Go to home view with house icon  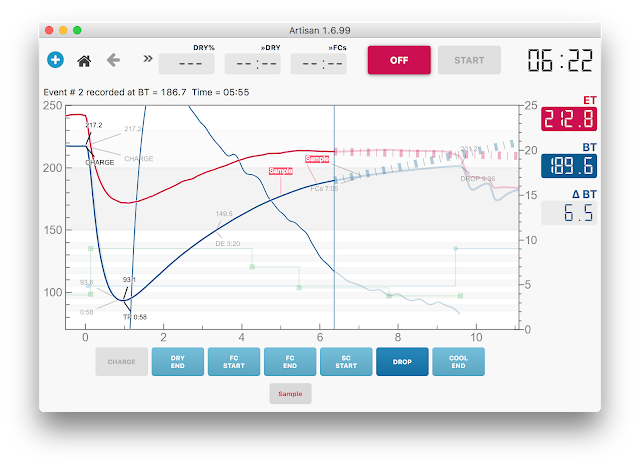84,61
